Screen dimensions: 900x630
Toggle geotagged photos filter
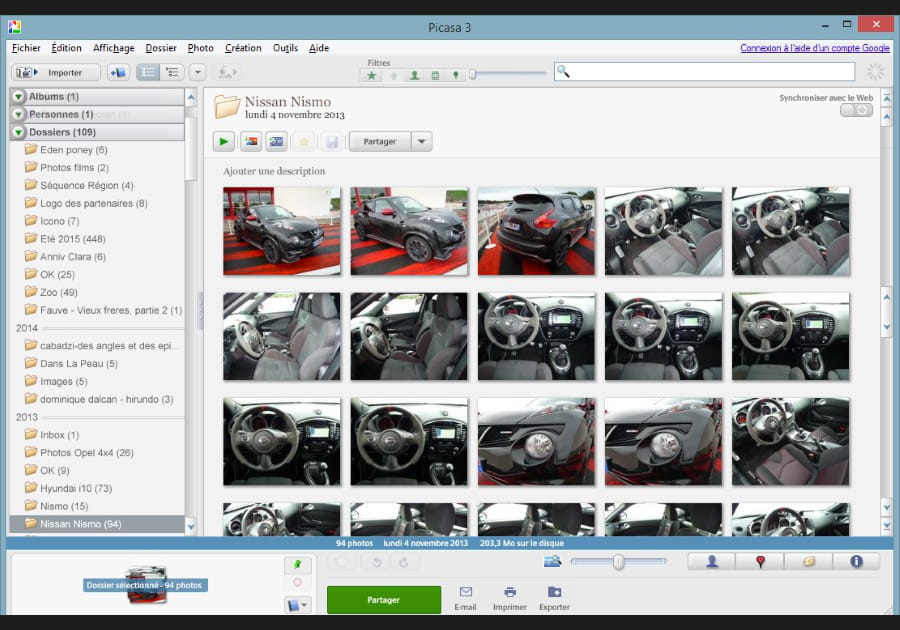coord(456,75)
